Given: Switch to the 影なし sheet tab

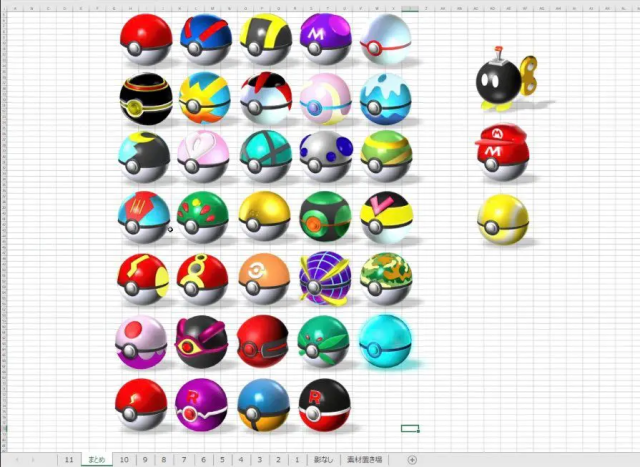Looking at the screenshot, I should [x=322, y=460].
